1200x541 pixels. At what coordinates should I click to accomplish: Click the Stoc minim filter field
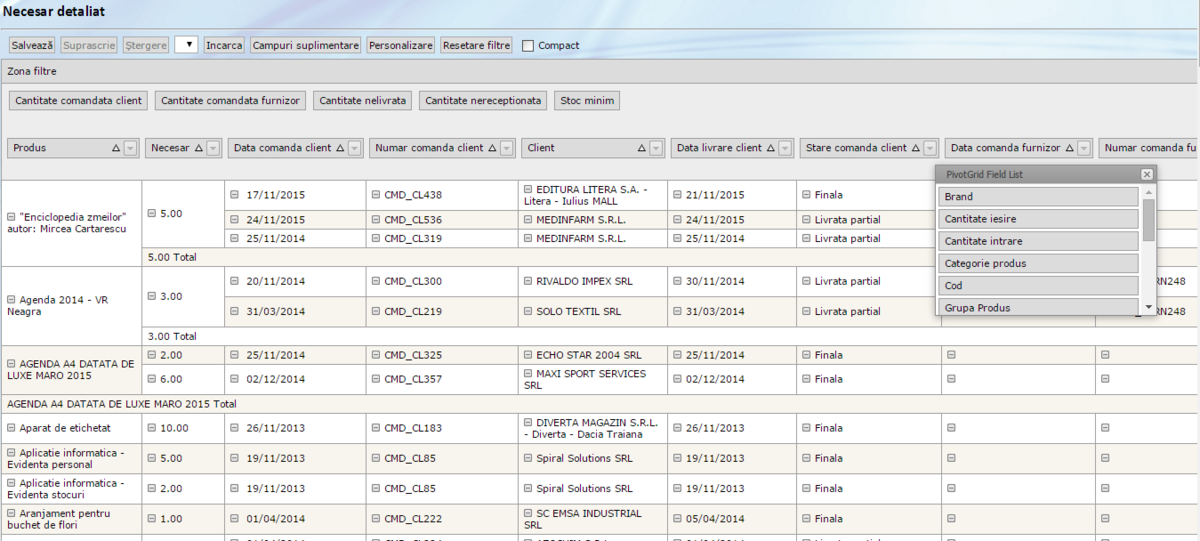[587, 100]
